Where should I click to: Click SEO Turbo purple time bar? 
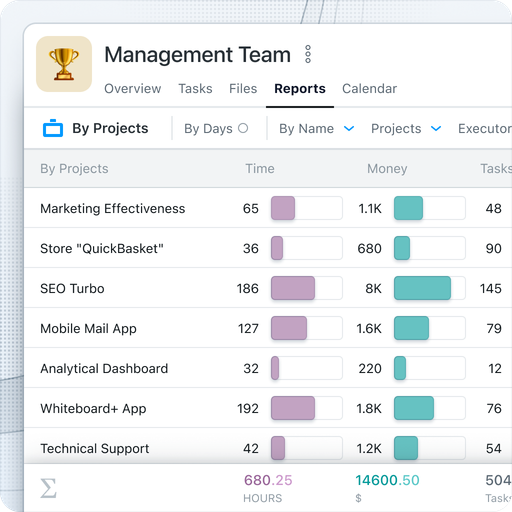coord(293,288)
